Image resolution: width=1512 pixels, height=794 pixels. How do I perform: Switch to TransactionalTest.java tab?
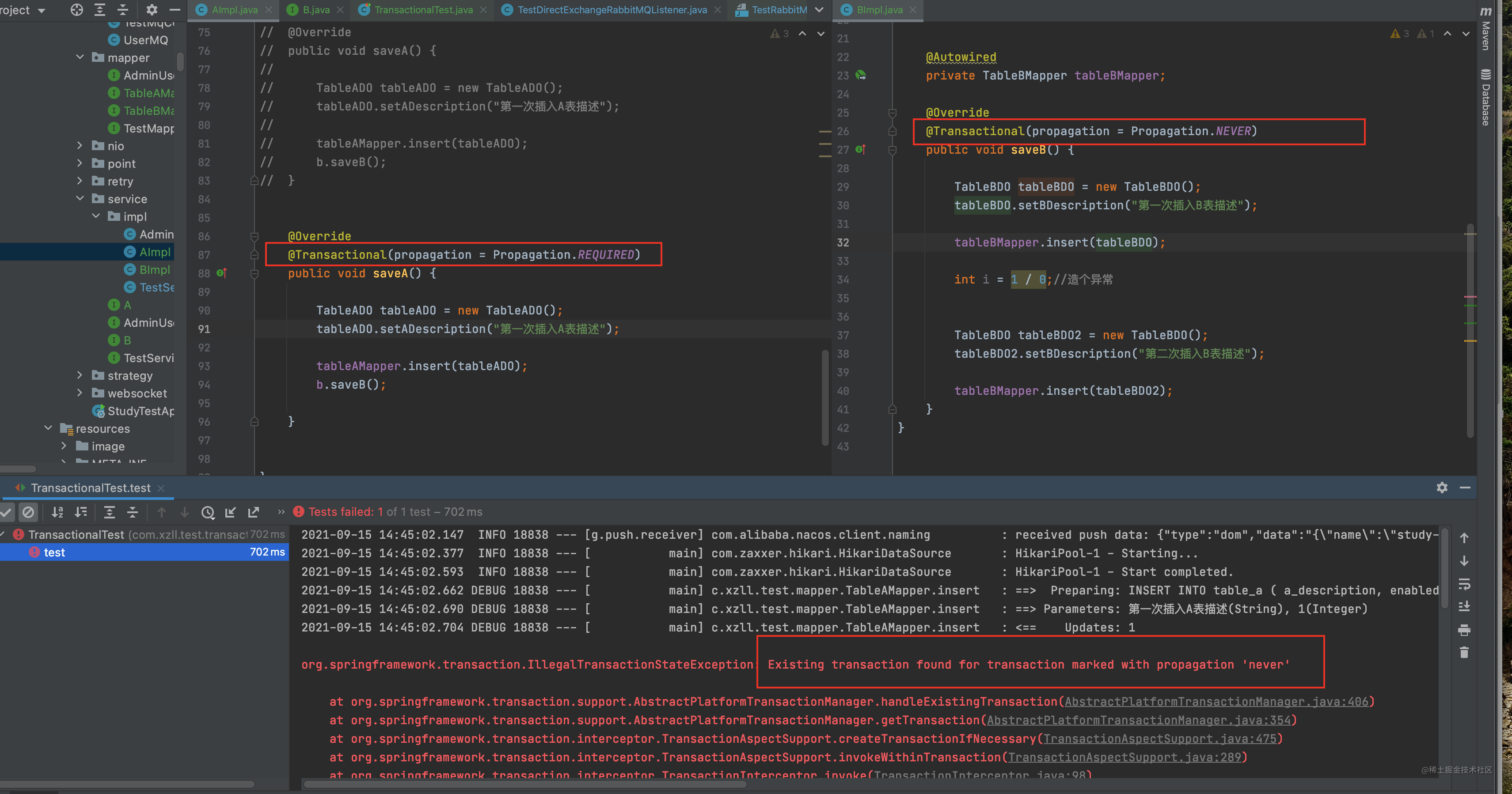(423, 10)
